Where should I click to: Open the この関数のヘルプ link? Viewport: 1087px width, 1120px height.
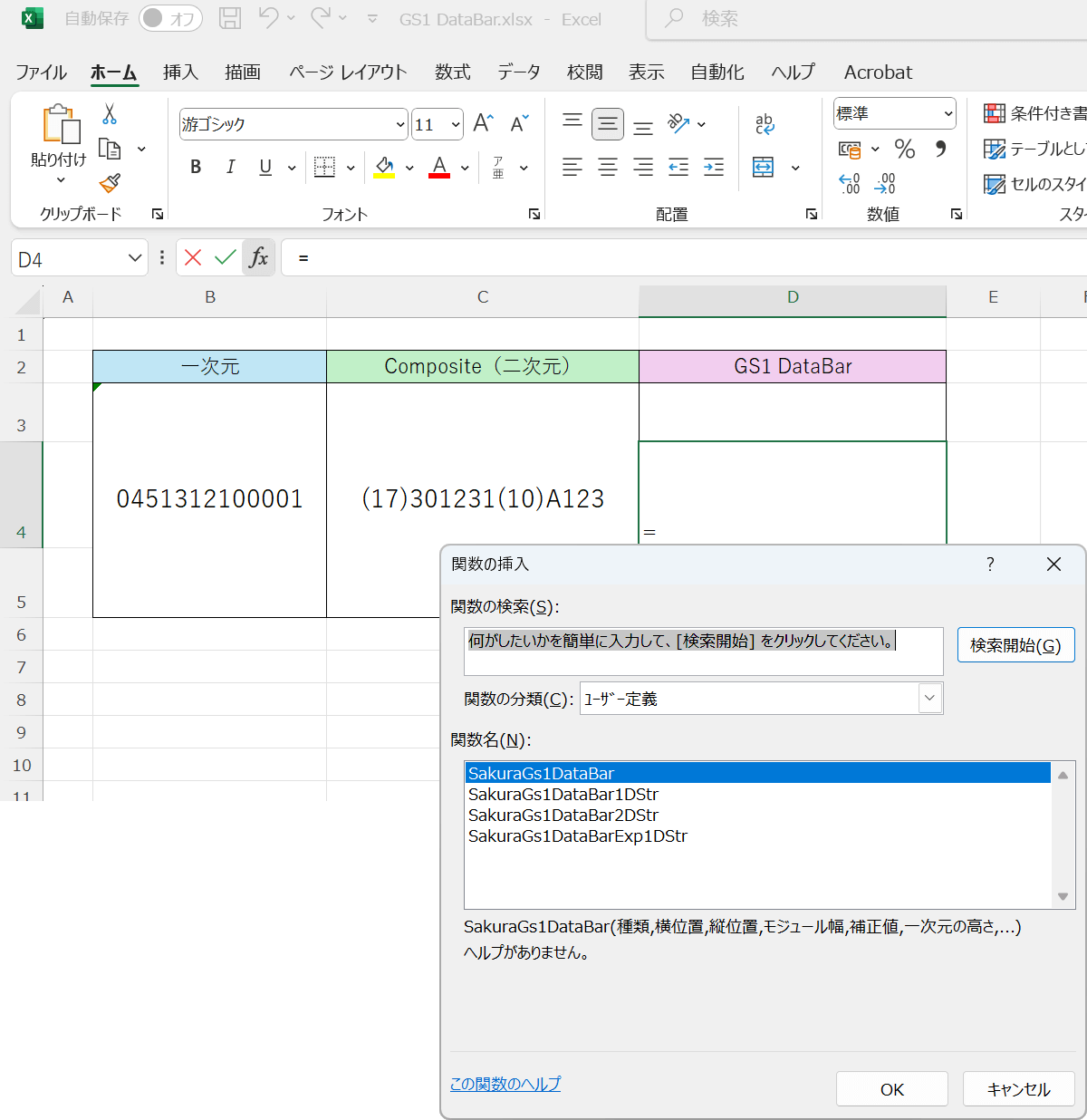505,1084
